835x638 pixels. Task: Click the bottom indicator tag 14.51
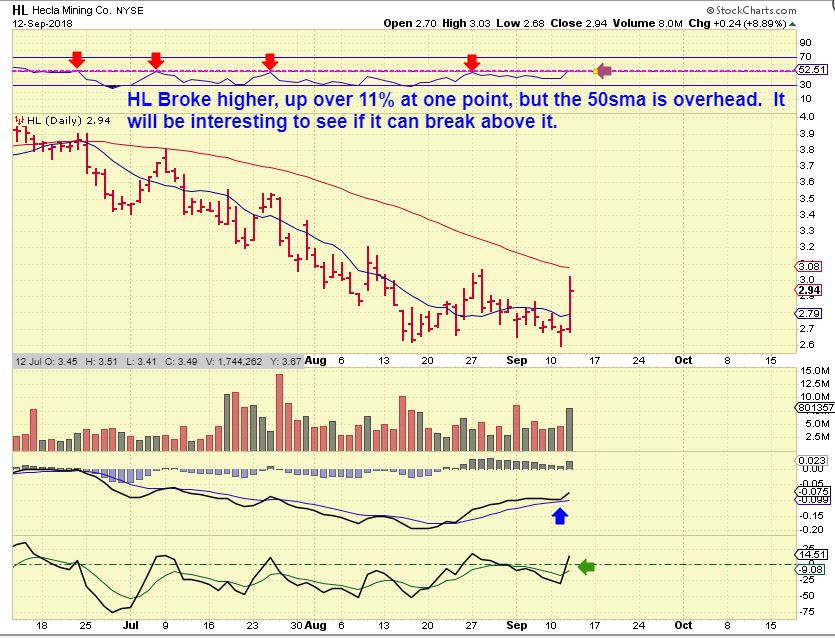pyautogui.click(x=813, y=554)
